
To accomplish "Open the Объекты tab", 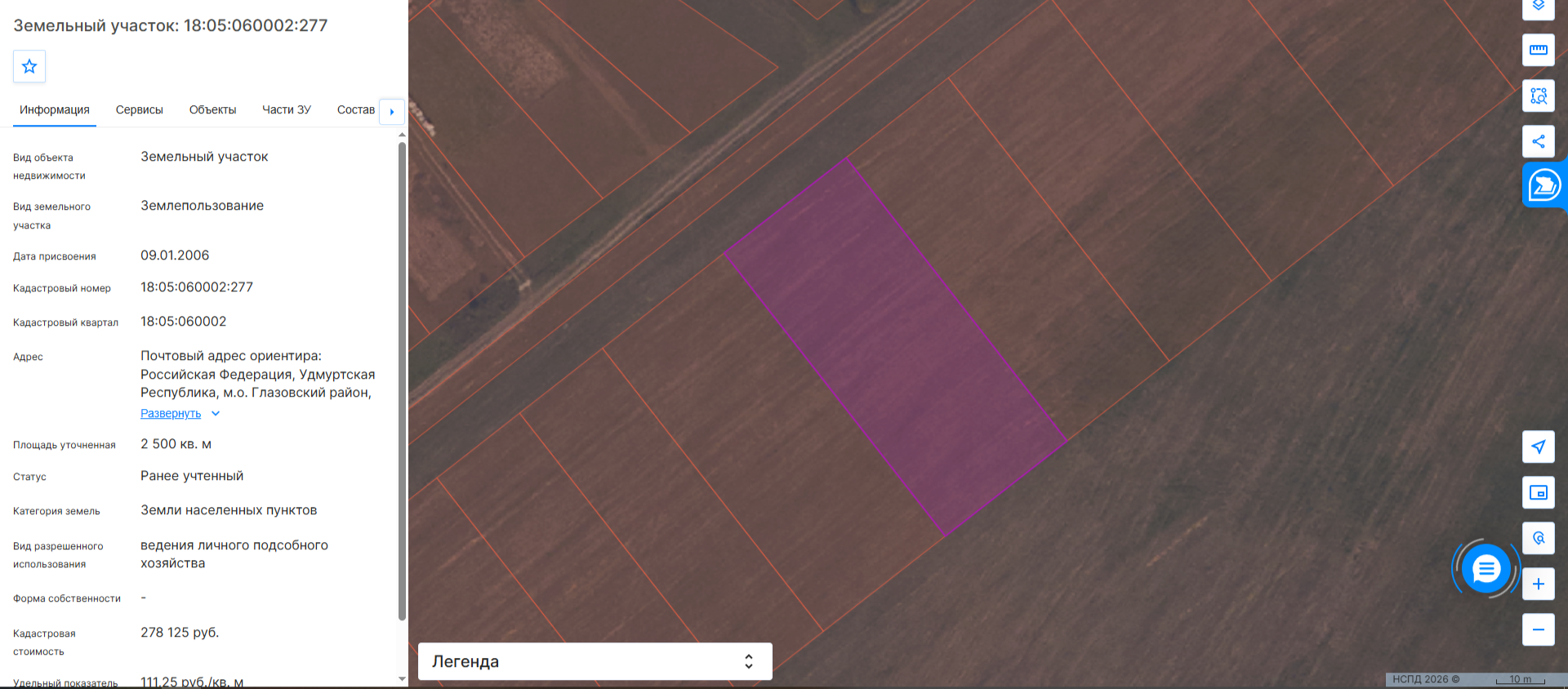I will pos(212,109).
